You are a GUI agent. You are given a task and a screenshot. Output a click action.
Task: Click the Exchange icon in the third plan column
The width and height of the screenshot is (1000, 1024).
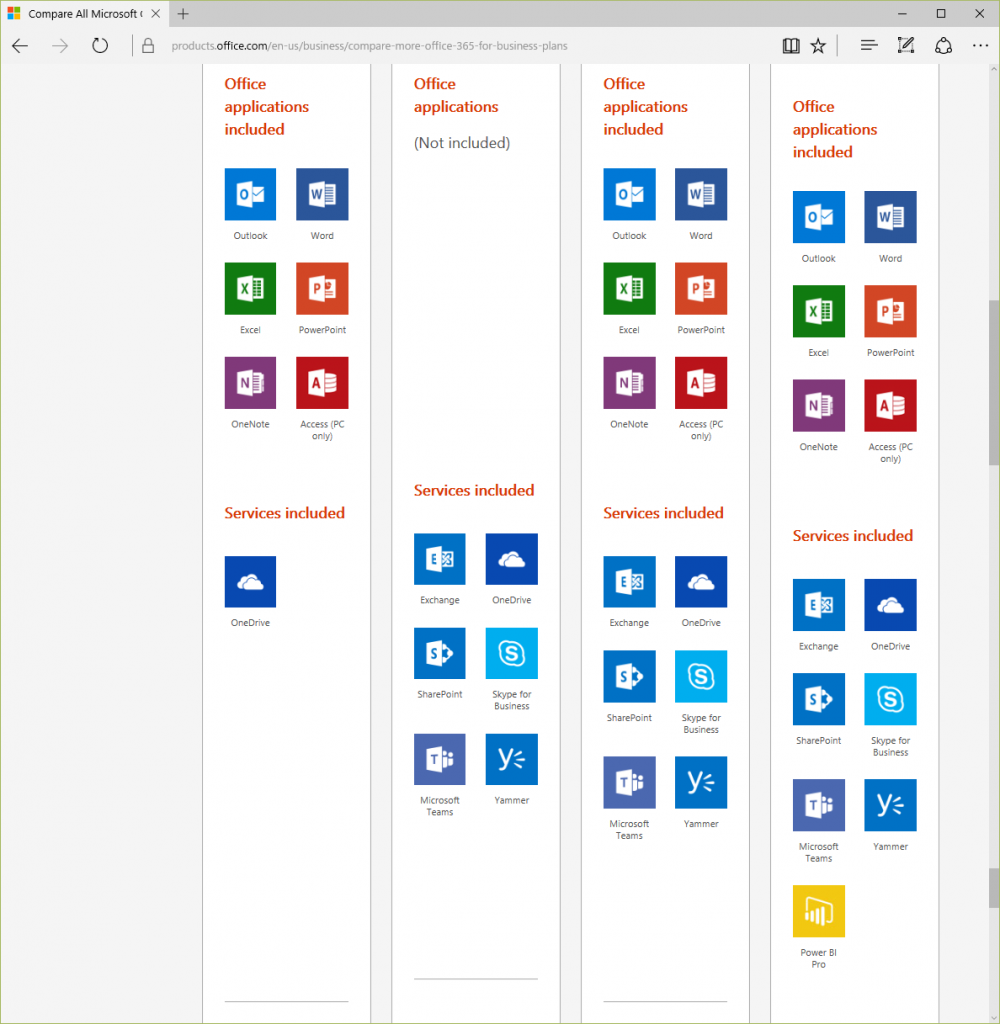coord(629,582)
